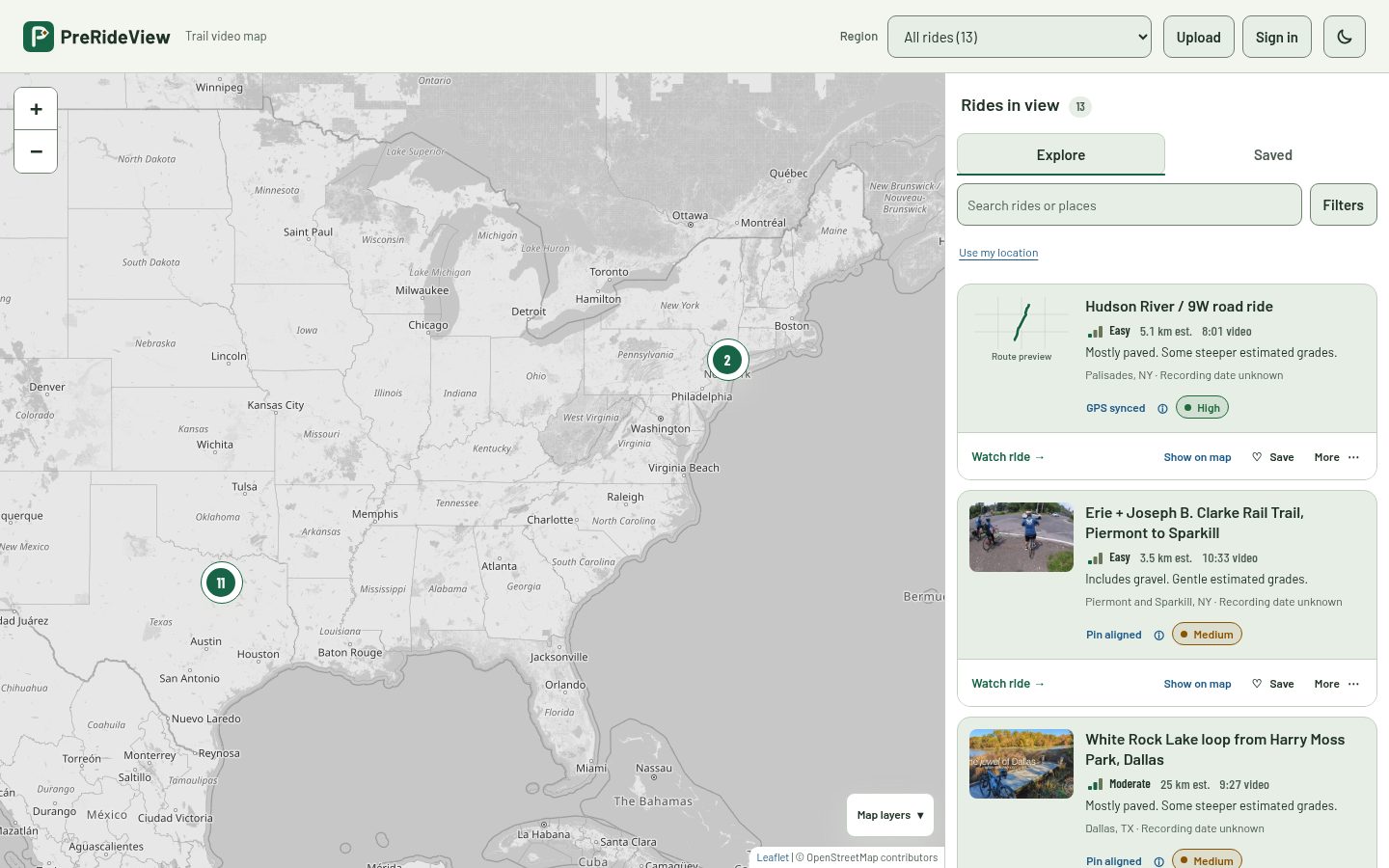The width and height of the screenshot is (1389, 868).
Task: Open the cluster of 2 rides near New York
Action: pos(727,360)
